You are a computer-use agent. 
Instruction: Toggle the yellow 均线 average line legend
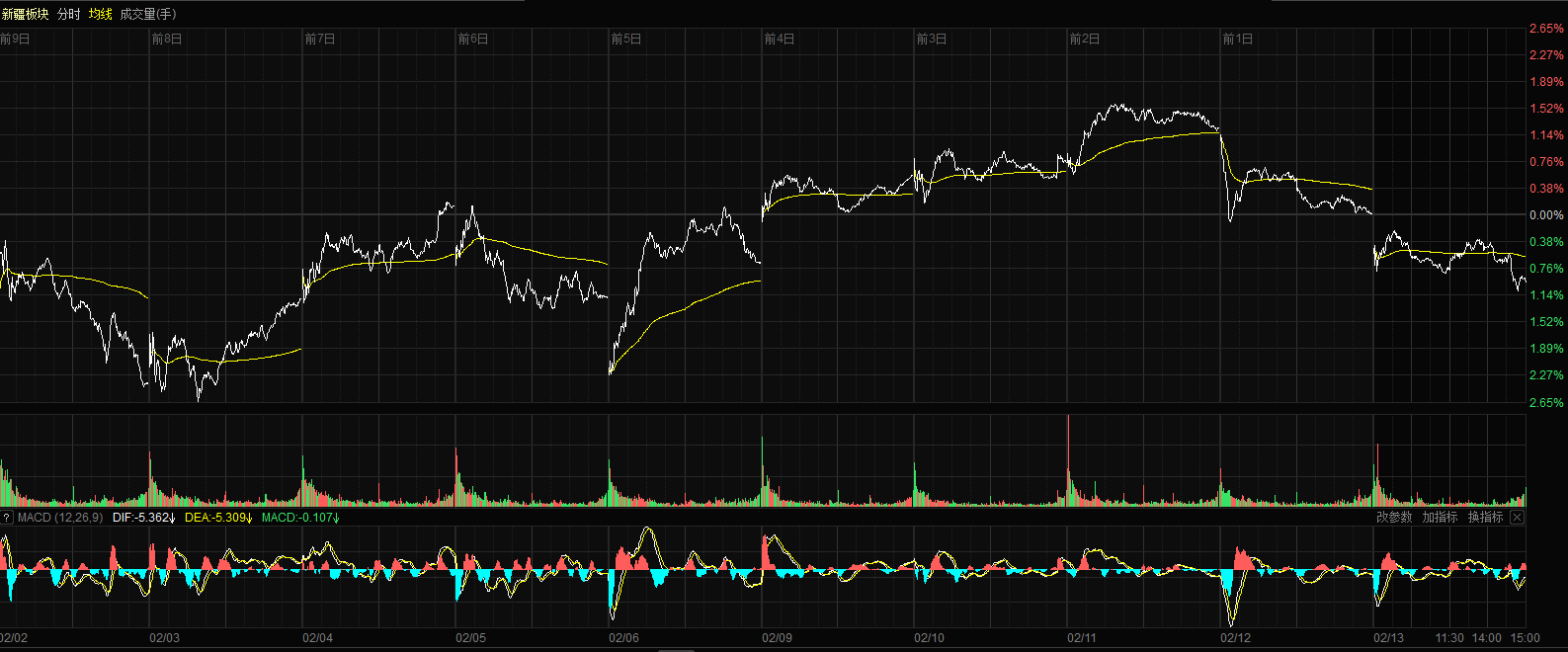coord(100,14)
